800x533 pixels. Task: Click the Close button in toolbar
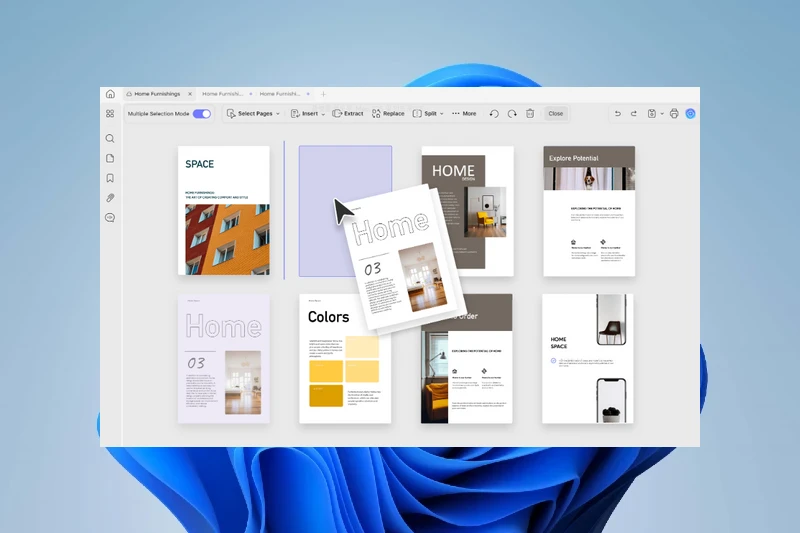click(x=556, y=114)
